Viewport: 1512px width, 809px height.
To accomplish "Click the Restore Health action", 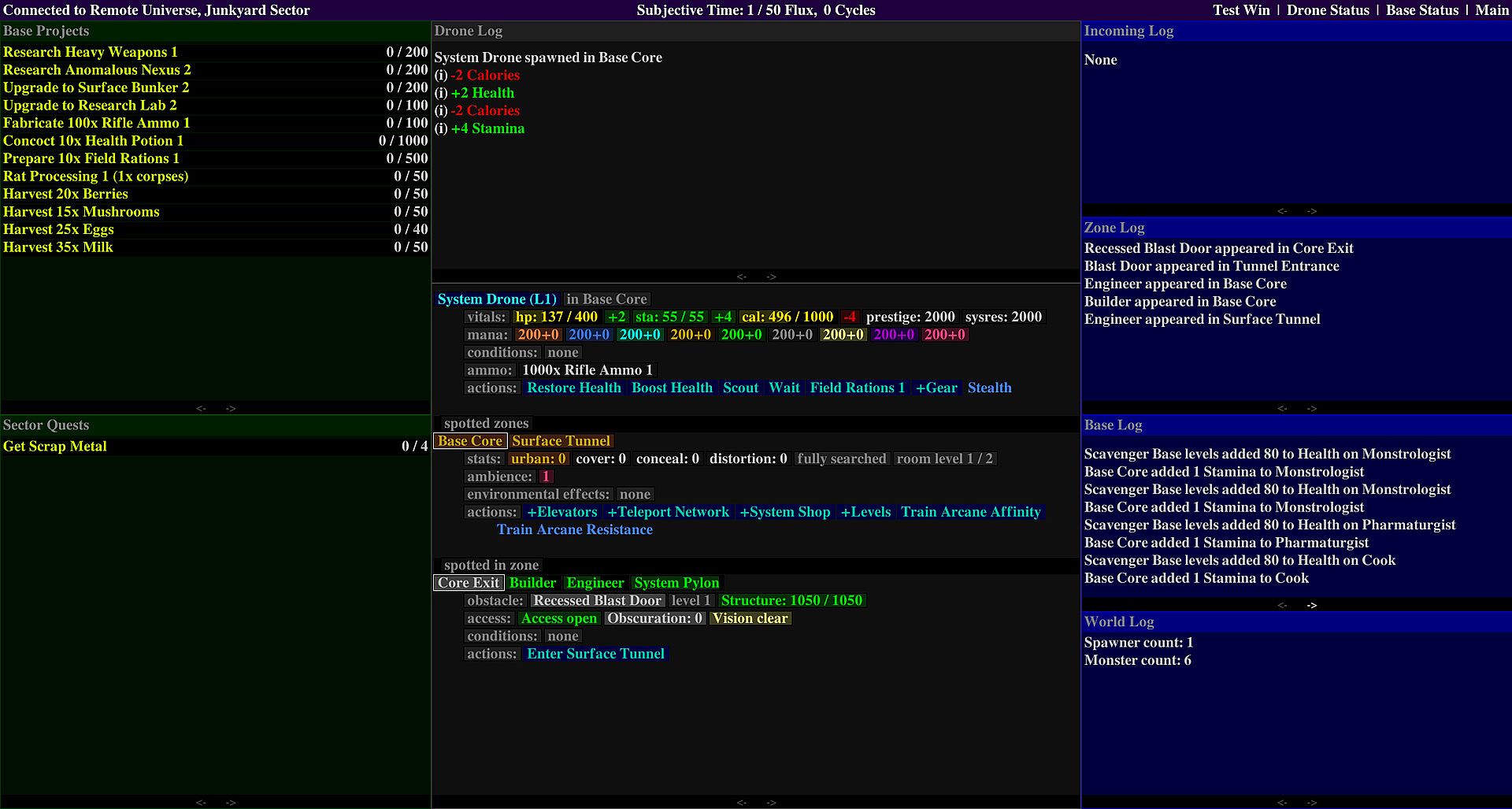I will pyautogui.click(x=573, y=388).
